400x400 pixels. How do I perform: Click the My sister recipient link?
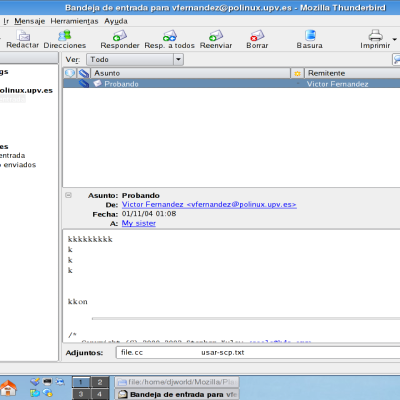pyautogui.click(x=139, y=223)
